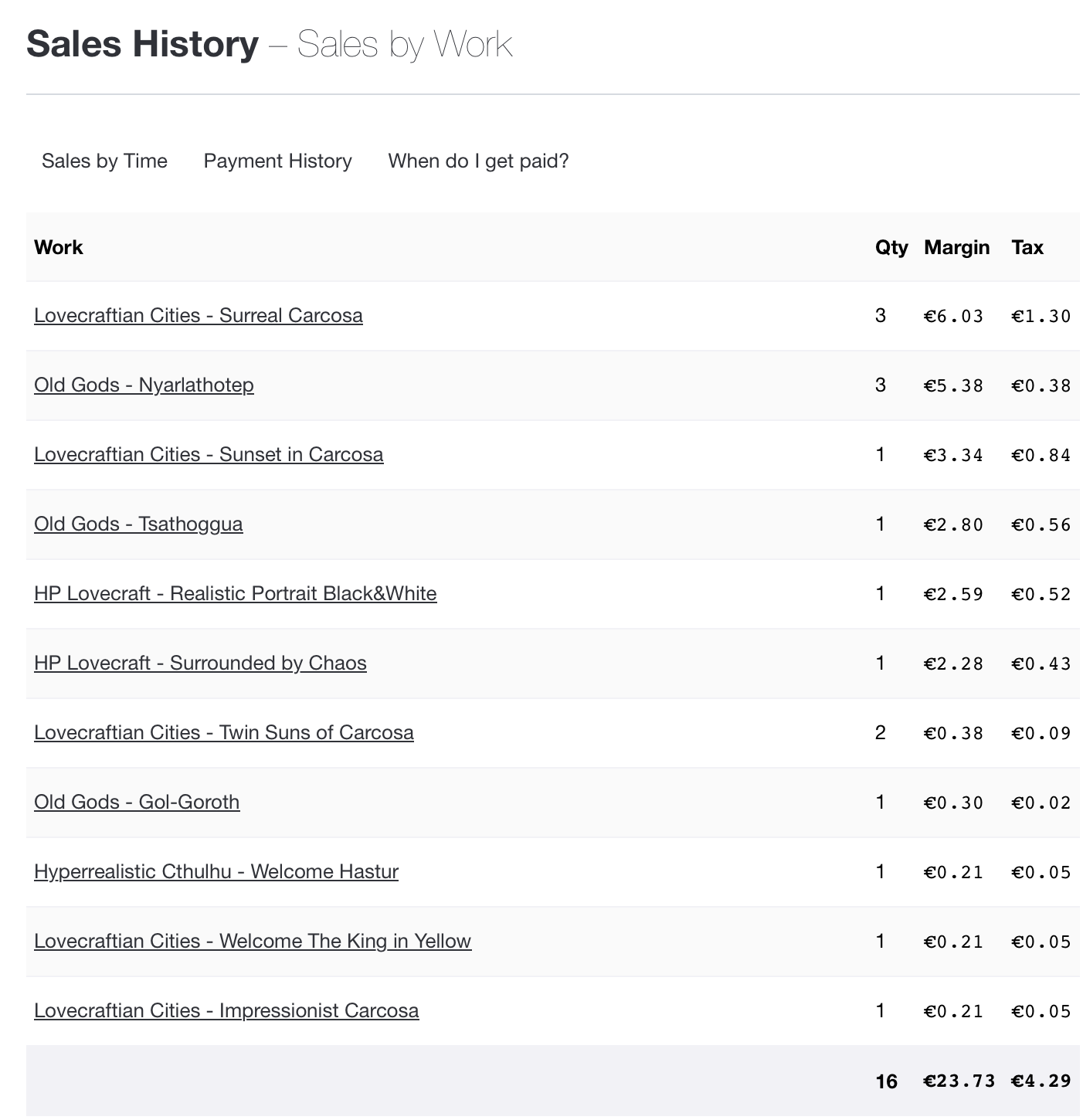The height and width of the screenshot is (1120, 1083).
Task: Click the Margin column header
Action: [x=957, y=247]
